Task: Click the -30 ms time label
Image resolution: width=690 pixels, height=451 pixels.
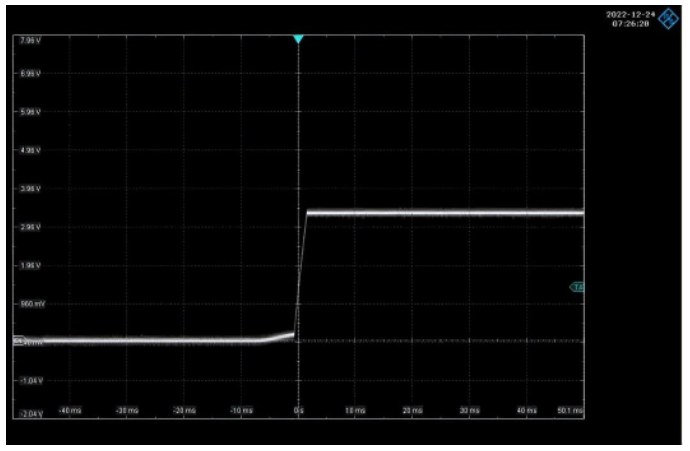Action: coord(127,410)
